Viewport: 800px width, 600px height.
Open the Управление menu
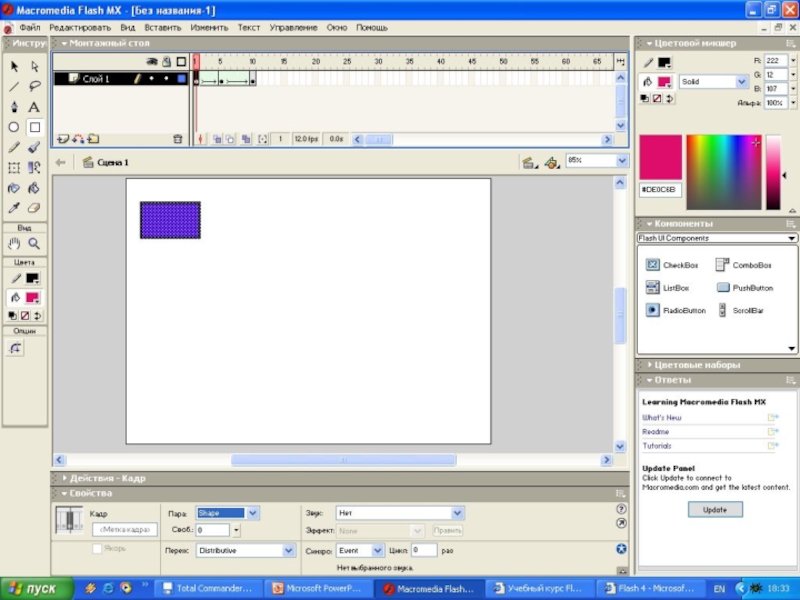coord(294,28)
